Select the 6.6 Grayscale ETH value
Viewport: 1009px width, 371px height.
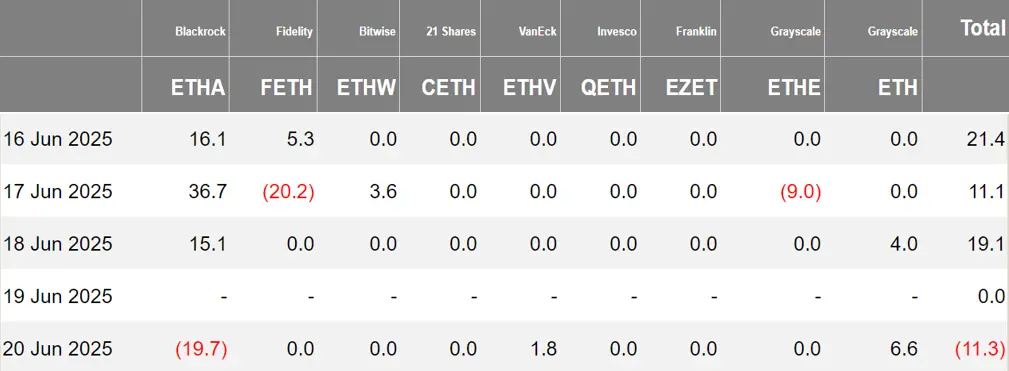pyautogui.click(x=905, y=349)
